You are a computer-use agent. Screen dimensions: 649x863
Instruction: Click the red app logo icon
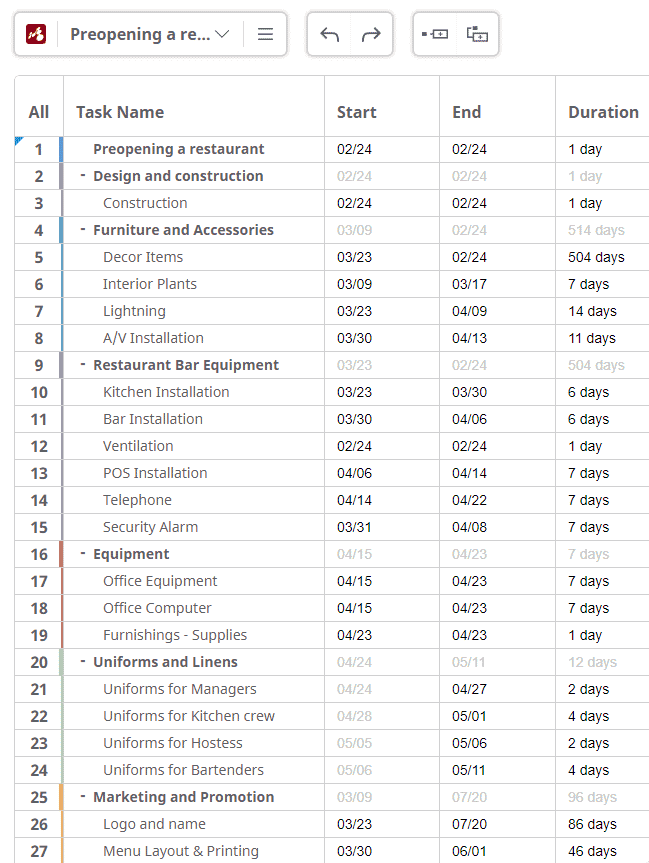36,34
